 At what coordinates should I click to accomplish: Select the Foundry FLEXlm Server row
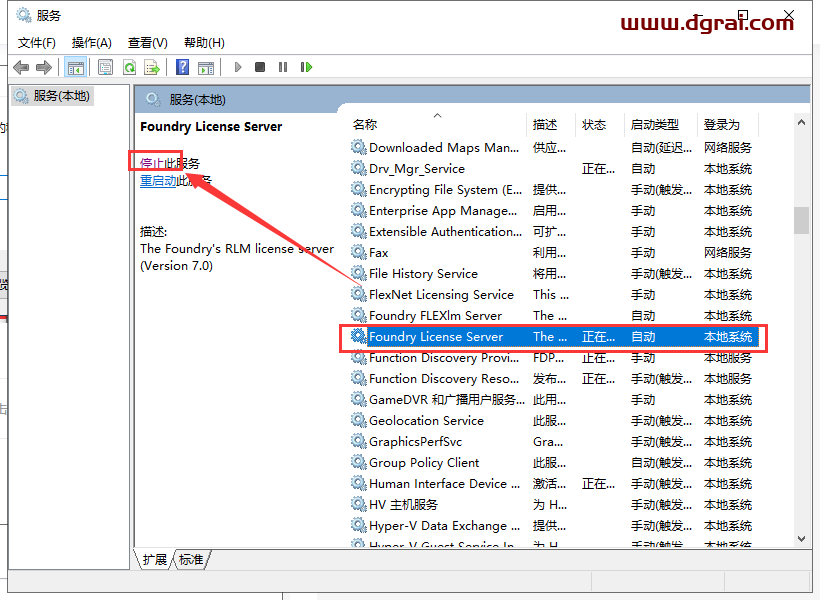coord(554,315)
